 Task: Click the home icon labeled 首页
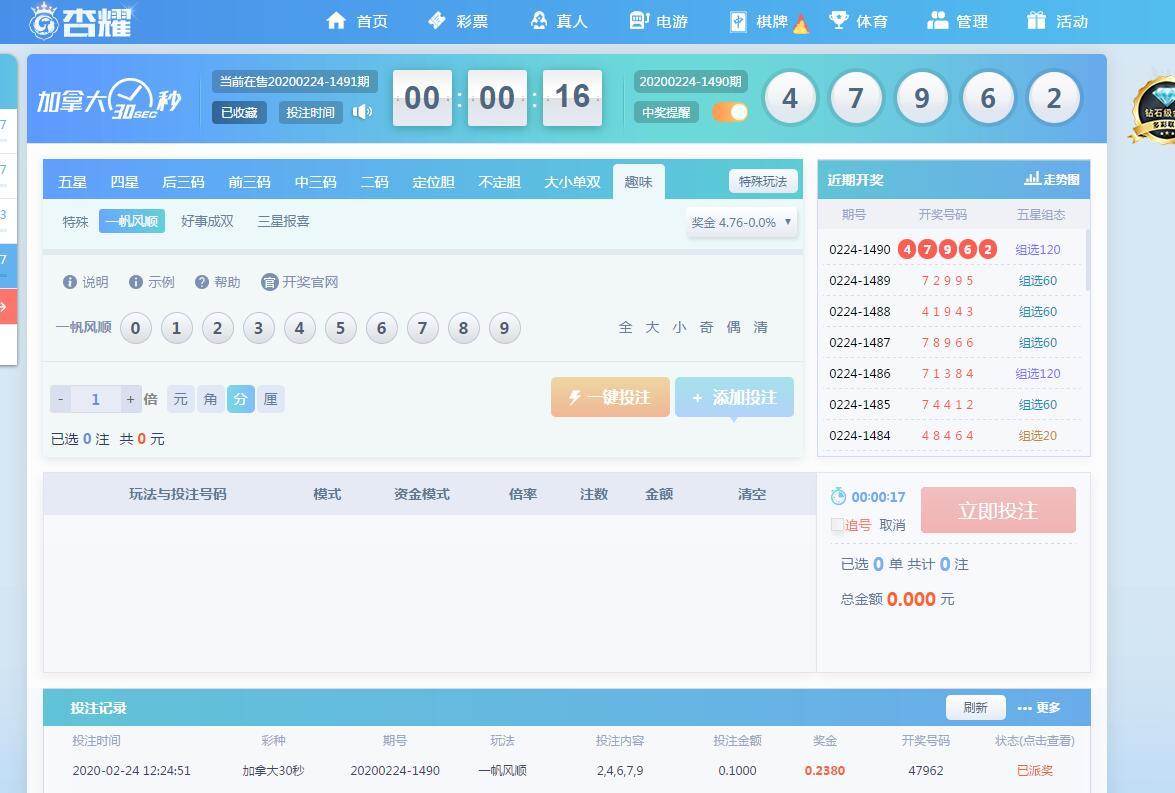pyautogui.click(x=336, y=20)
